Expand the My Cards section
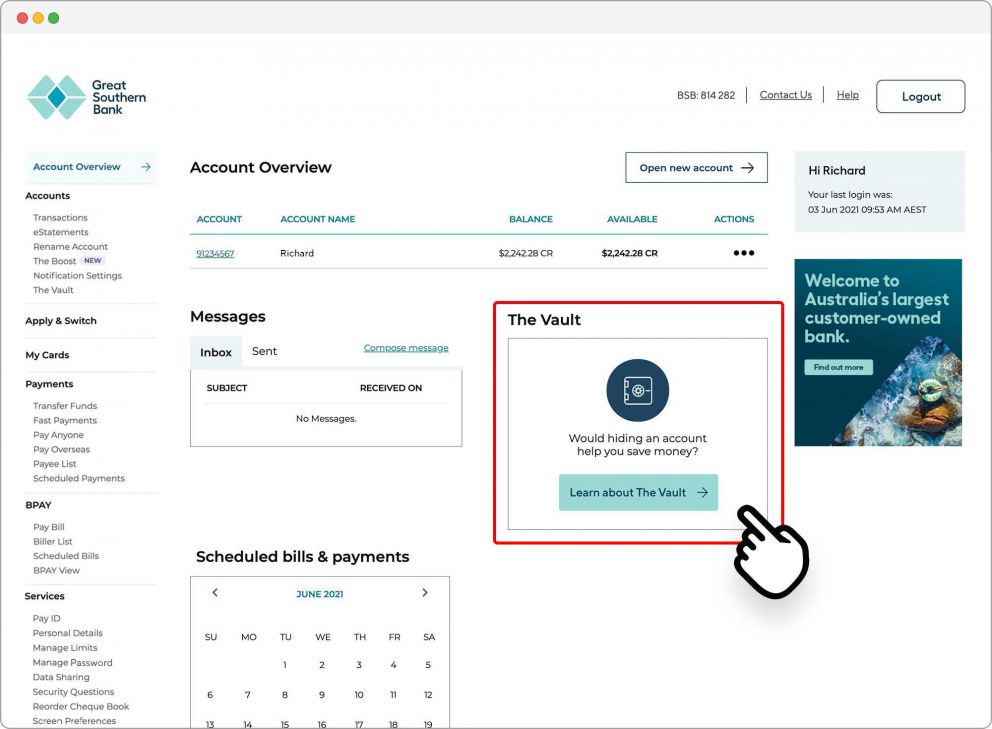Viewport: 992px width, 729px height. pyautogui.click(x=47, y=355)
